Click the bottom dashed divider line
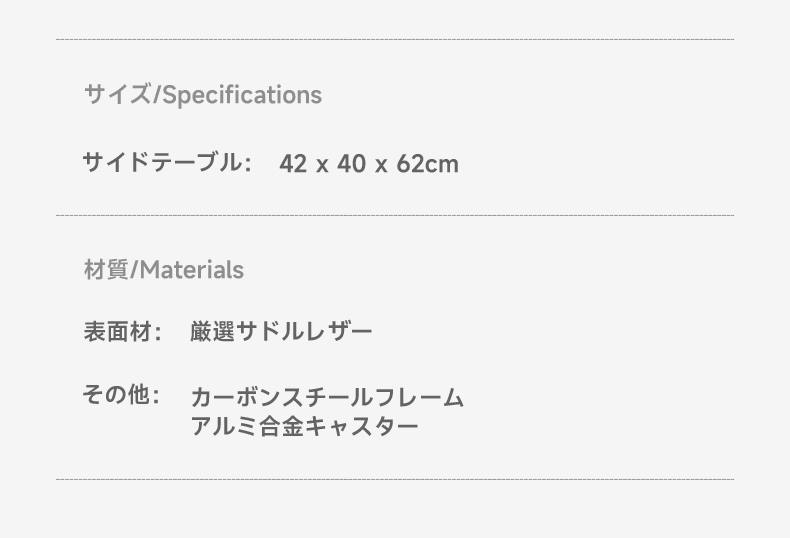Screen dimensions: 790x538 pos(395,479)
